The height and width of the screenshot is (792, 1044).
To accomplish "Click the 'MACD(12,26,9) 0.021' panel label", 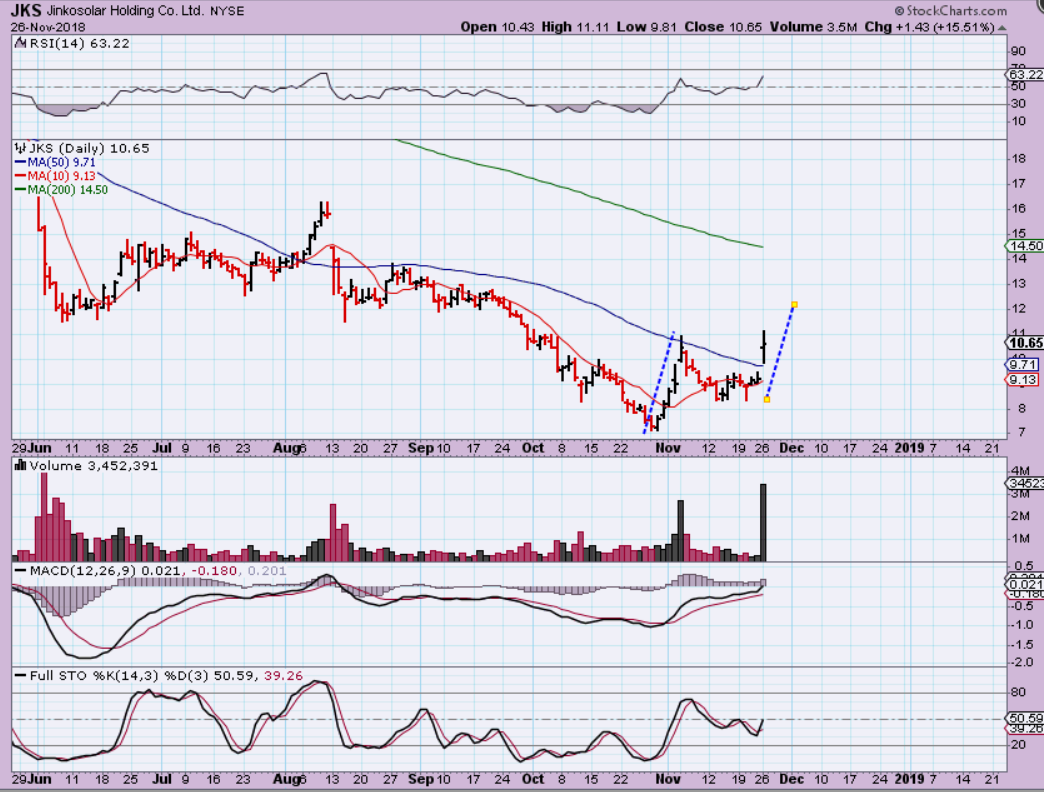I will [105, 570].
